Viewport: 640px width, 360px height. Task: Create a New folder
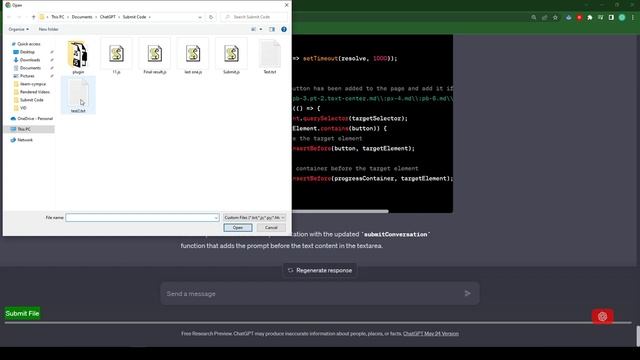49,29
